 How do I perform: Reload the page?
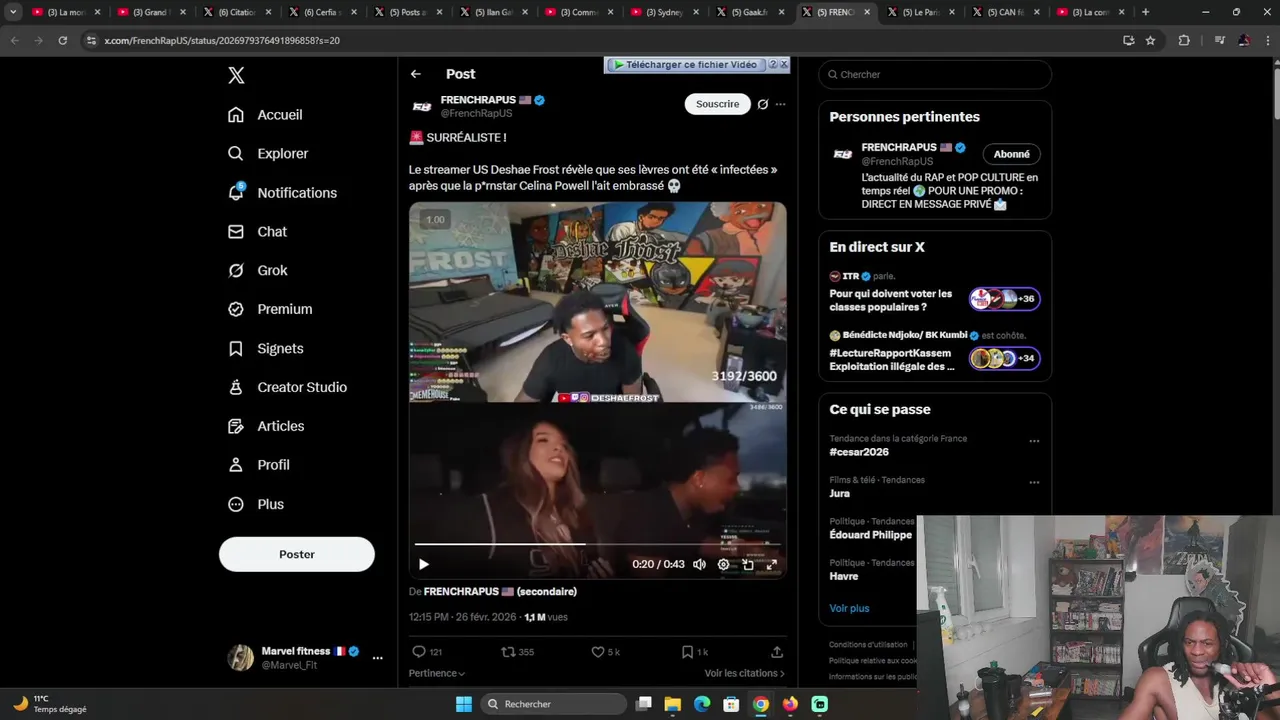pyautogui.click(x=62, y=40)
